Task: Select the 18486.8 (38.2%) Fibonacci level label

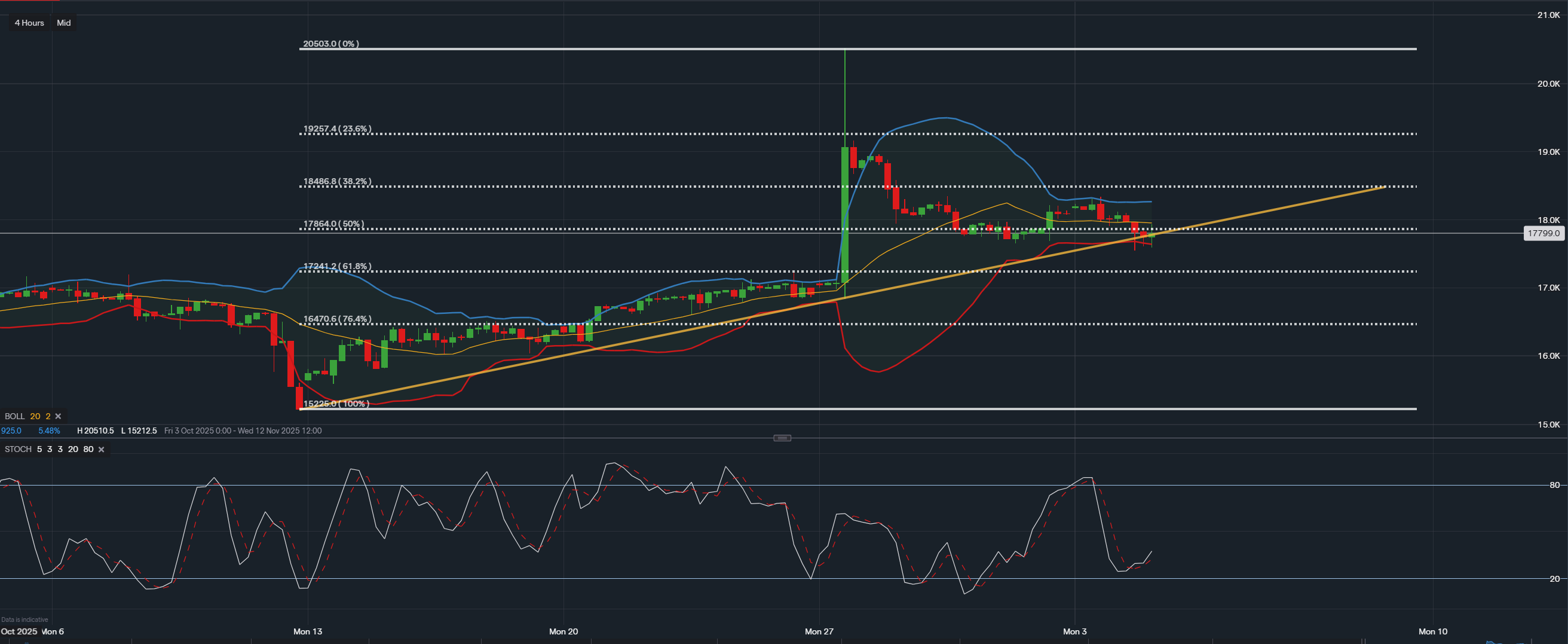Action: click(337, 182)
